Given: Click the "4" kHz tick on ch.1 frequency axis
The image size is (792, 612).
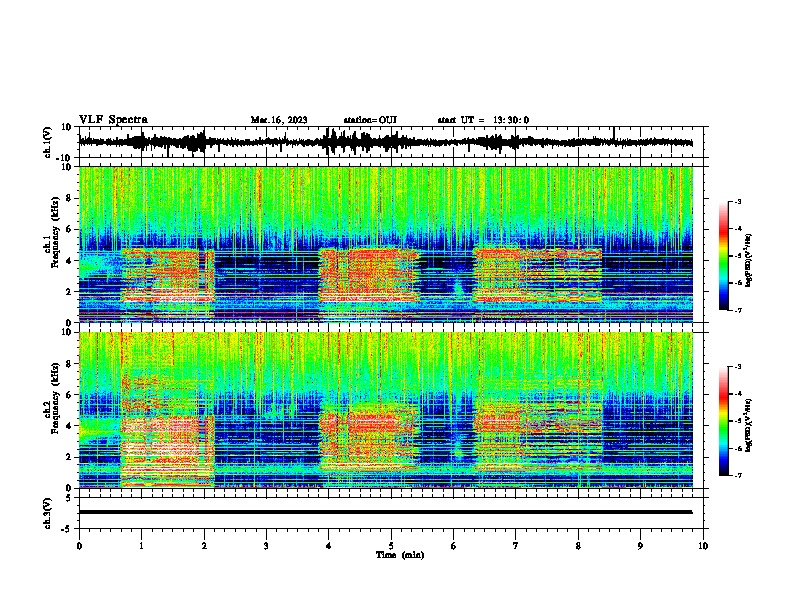Looking at the screenshot, I should (x=70, y=261).
